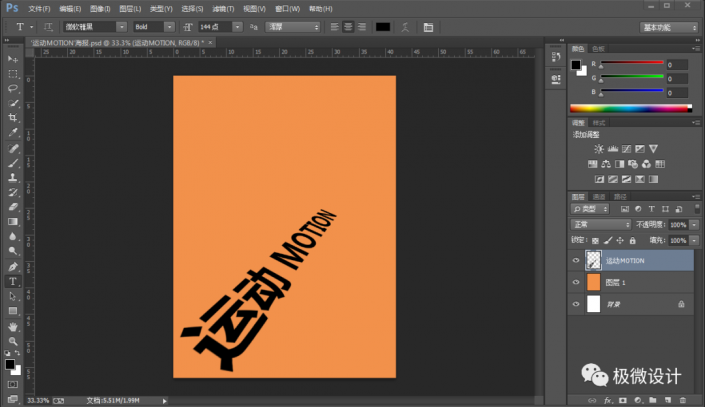Toggle Quick Mask mode icon

[13, 385]
